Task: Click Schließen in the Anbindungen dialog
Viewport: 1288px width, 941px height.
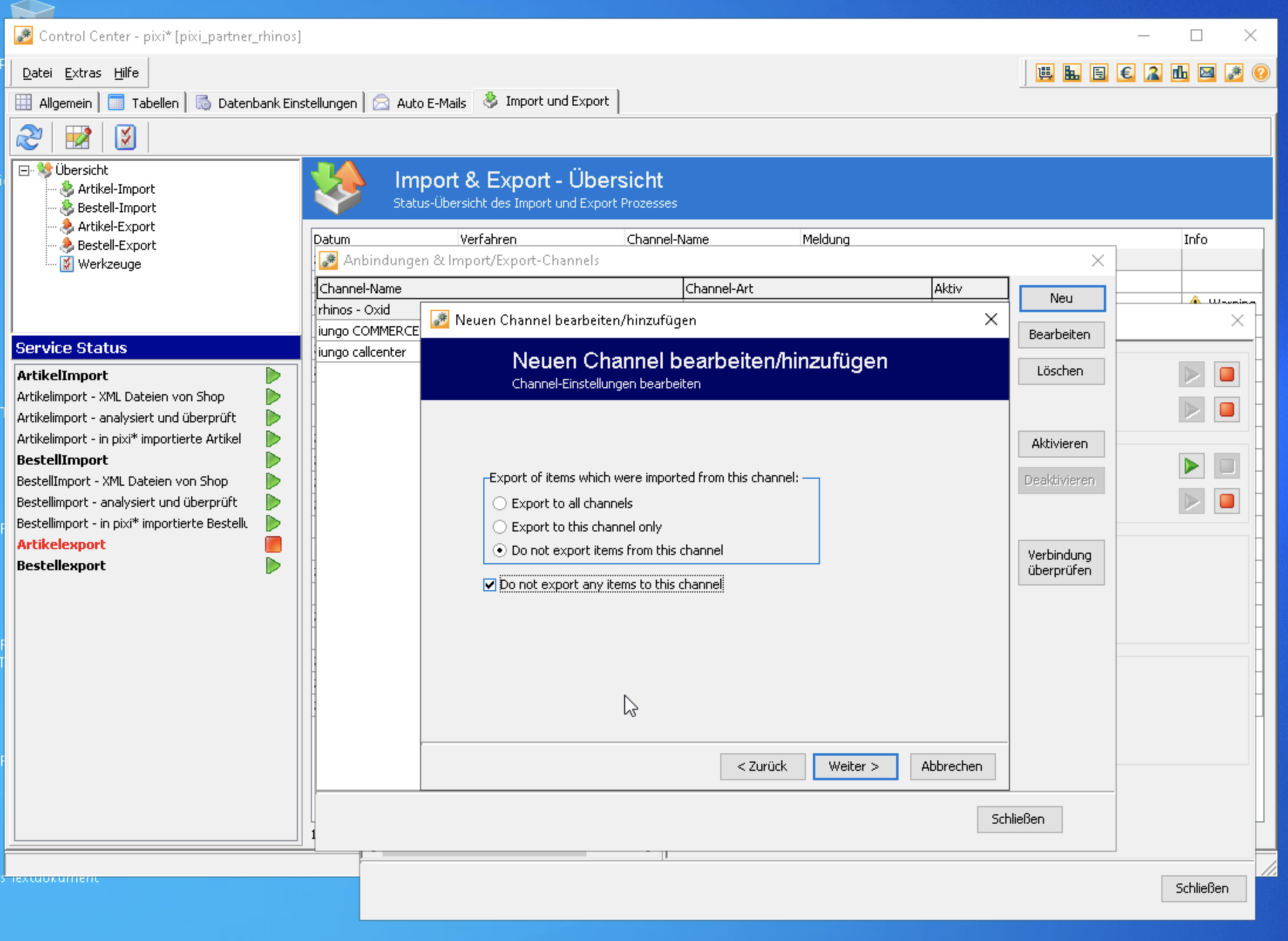Action: (1019, 819)
